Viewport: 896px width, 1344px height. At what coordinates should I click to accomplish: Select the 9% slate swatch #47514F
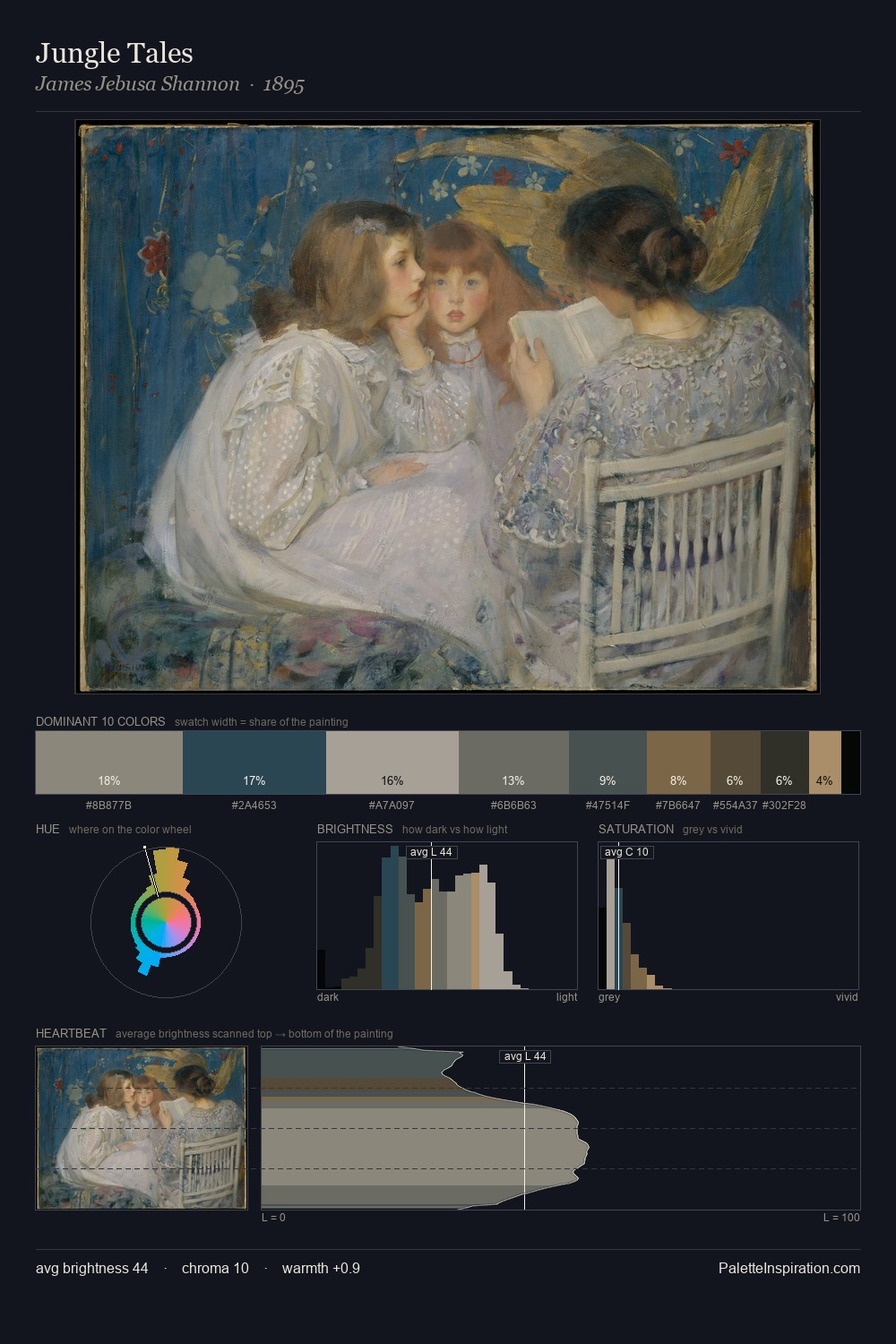click(x=607, y=762)
